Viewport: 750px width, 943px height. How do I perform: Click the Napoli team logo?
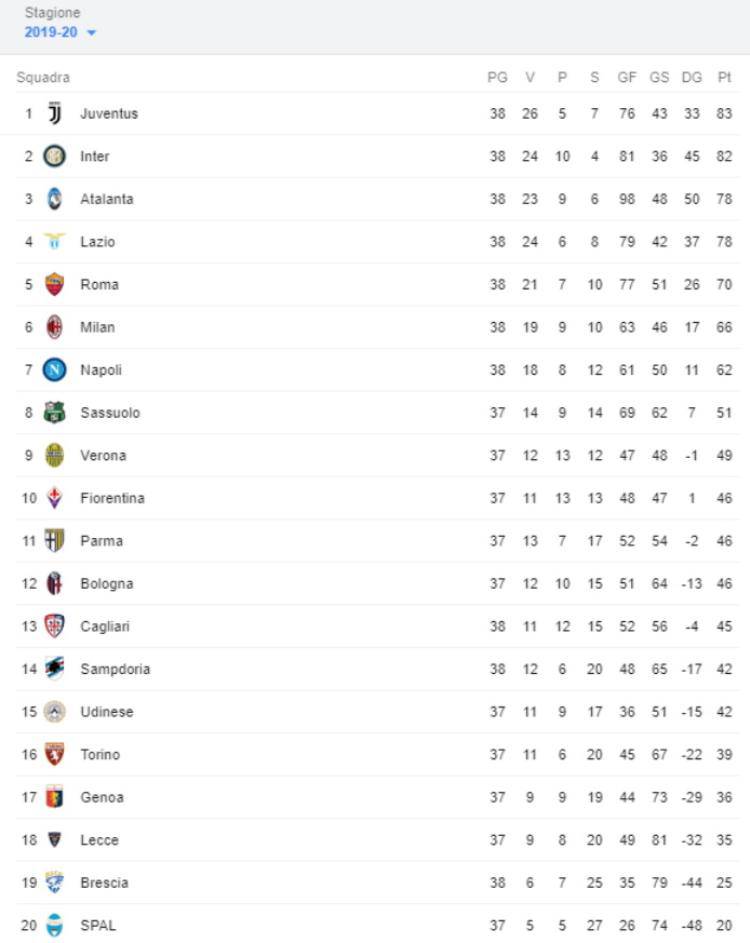(x=55, y=370)
